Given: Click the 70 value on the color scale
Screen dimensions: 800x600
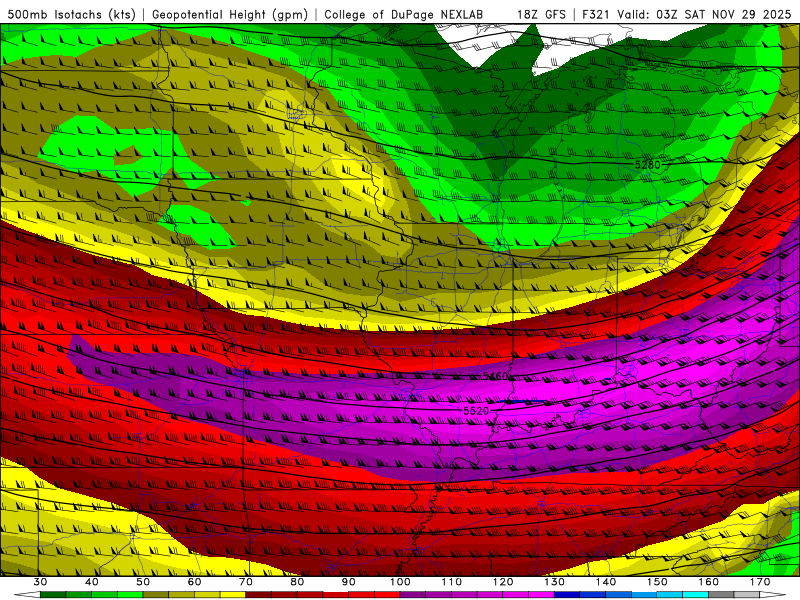Looking at the screenshot, I should 246,582.
